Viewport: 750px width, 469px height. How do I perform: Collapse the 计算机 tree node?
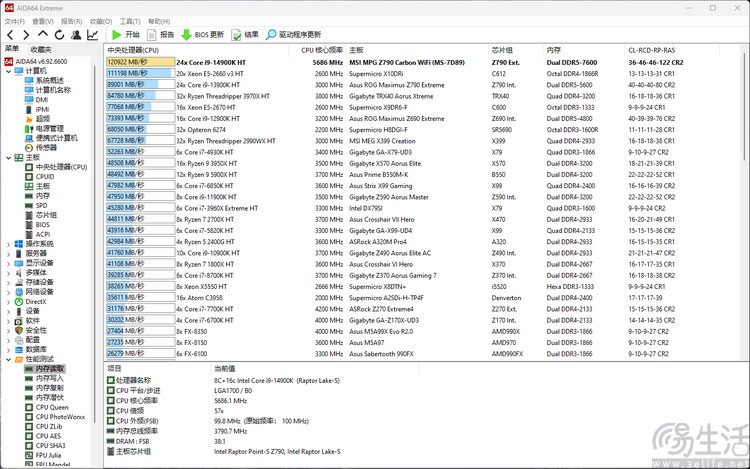click(8, 71)
